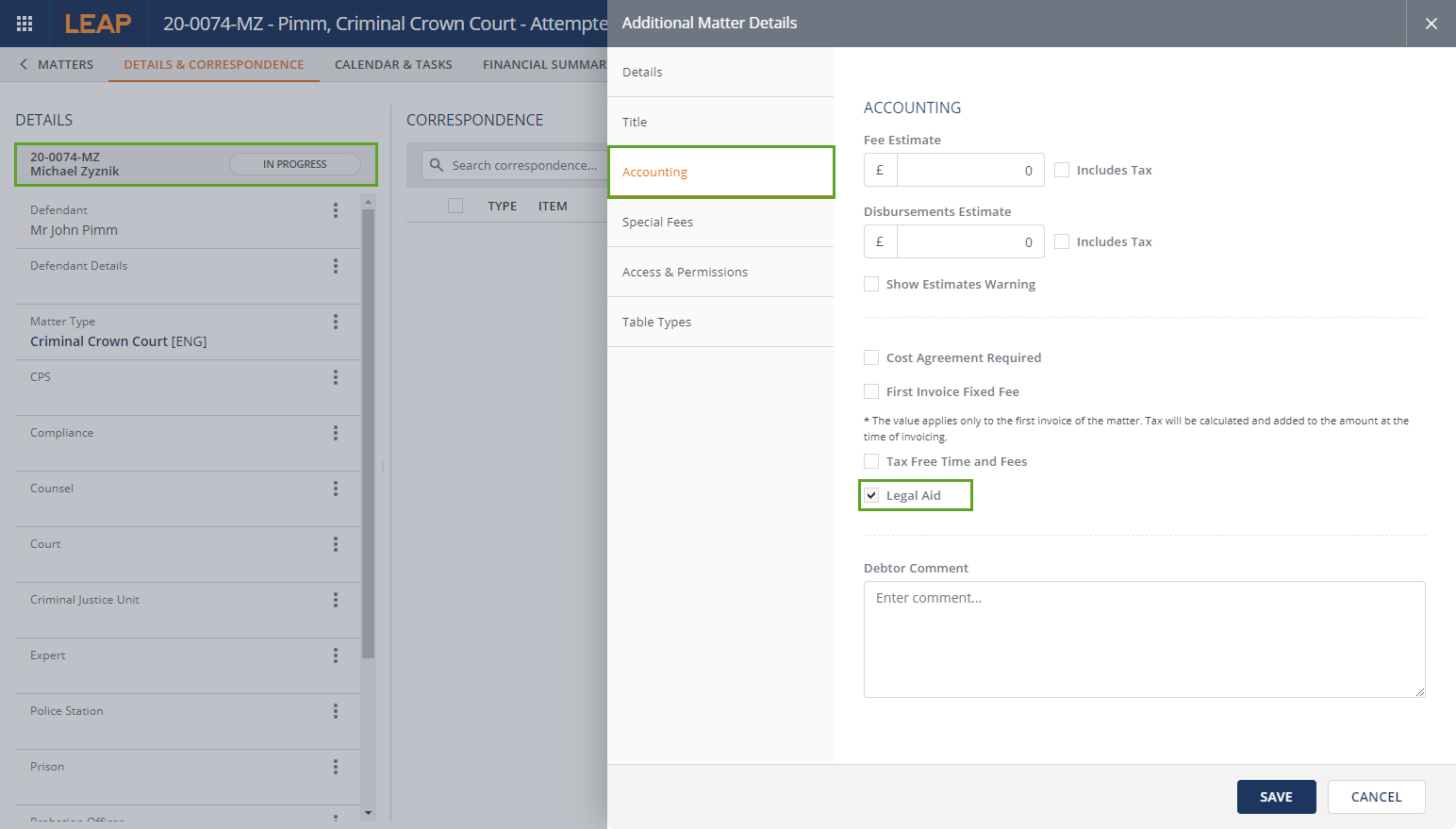Click the LEAP logo
This screenshot has height=829, width=1456.
click(97, 24)
